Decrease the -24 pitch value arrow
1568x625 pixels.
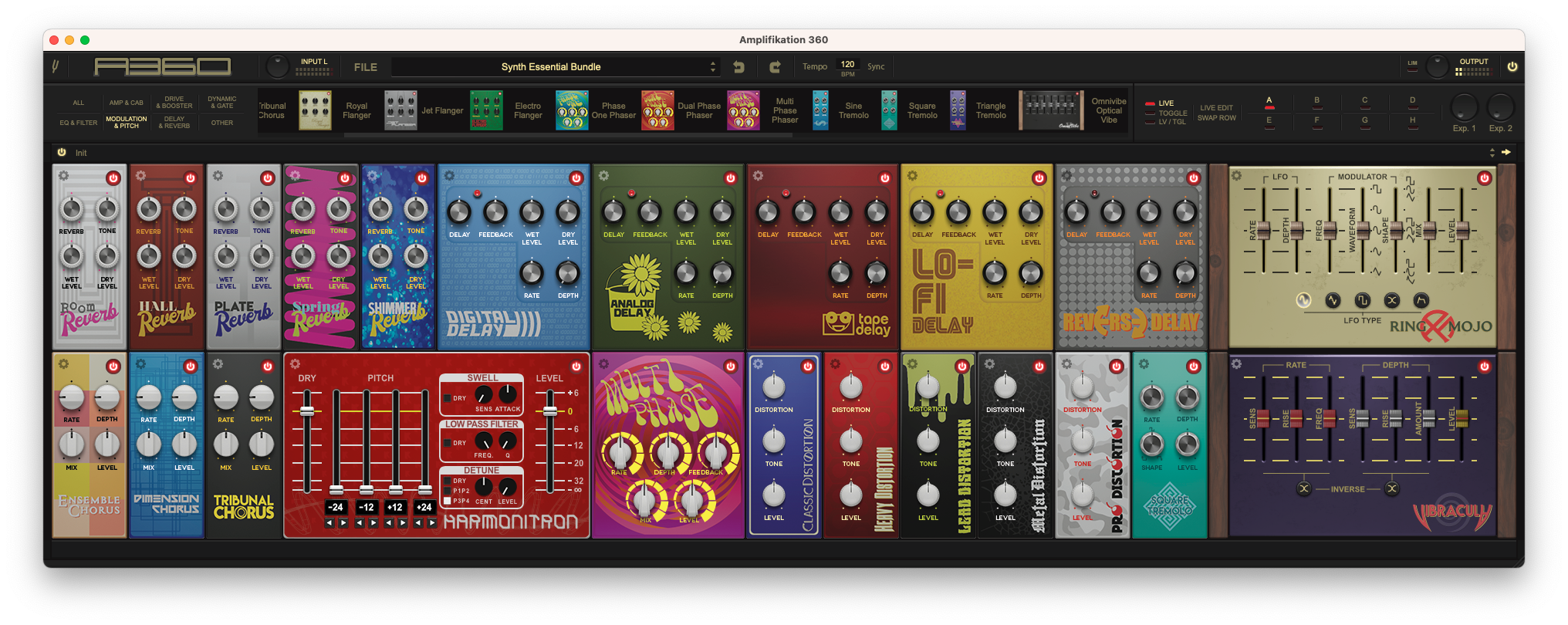(329, 523)
